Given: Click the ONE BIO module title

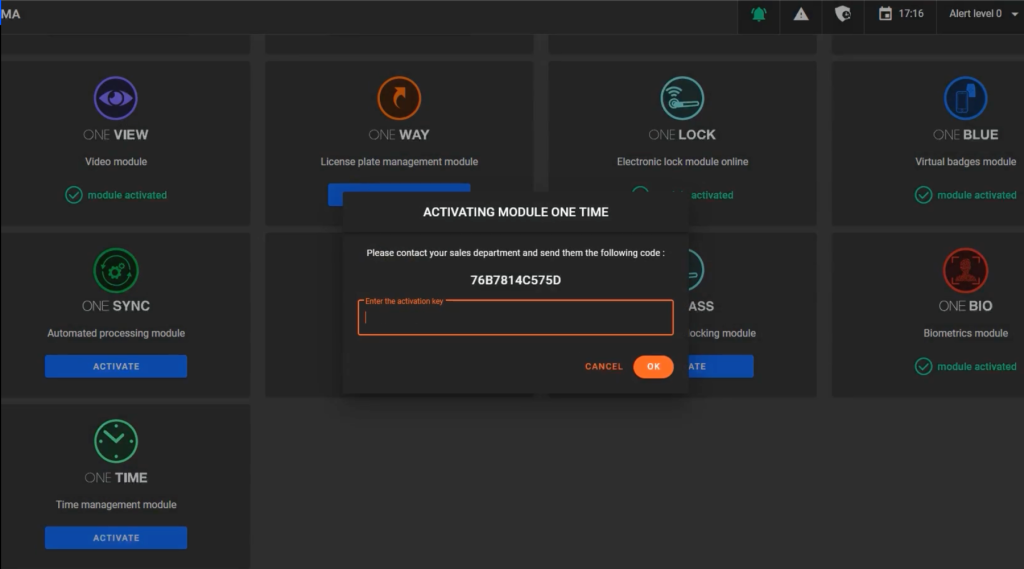Looking at the screenshot, I should 965,306.
